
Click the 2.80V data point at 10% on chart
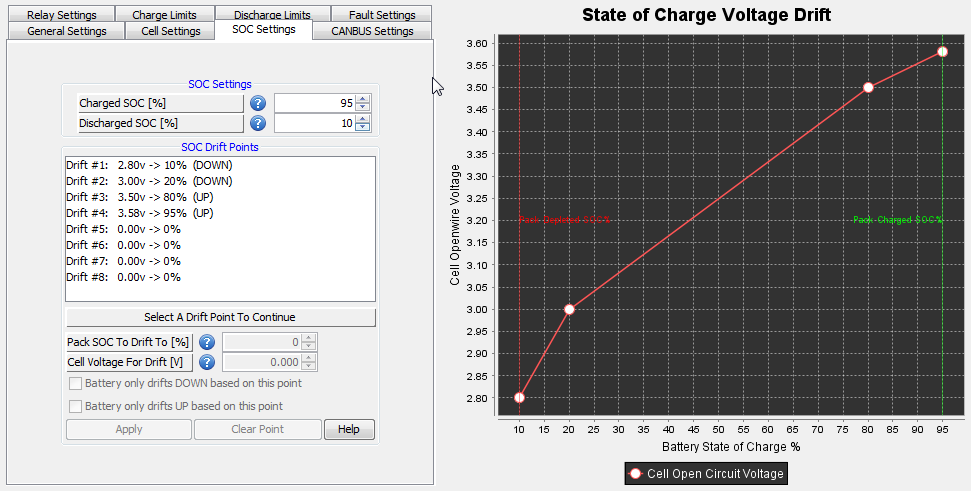click(x=520, y=398)
